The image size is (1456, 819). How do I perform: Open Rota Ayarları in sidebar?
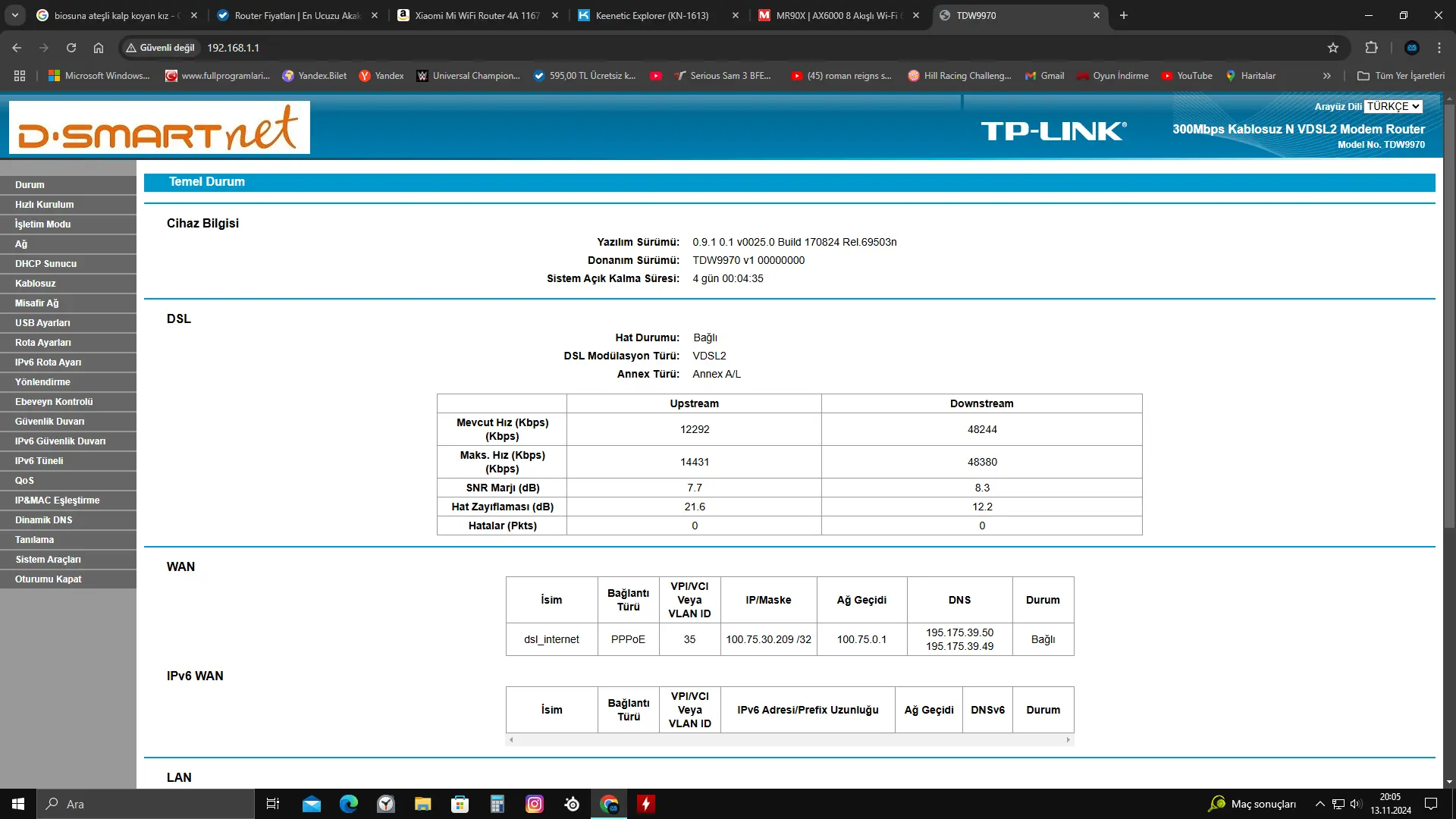68,343
